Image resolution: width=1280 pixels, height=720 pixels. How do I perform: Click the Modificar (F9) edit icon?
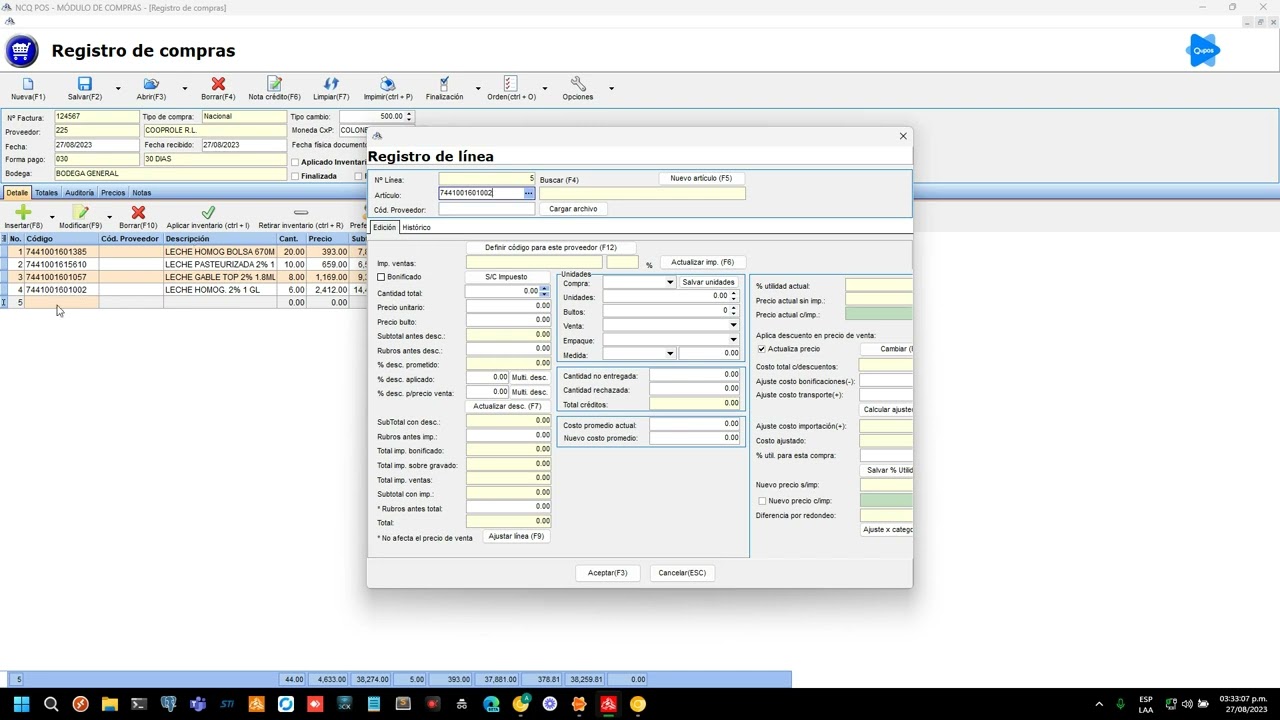[x=81, y=213]
